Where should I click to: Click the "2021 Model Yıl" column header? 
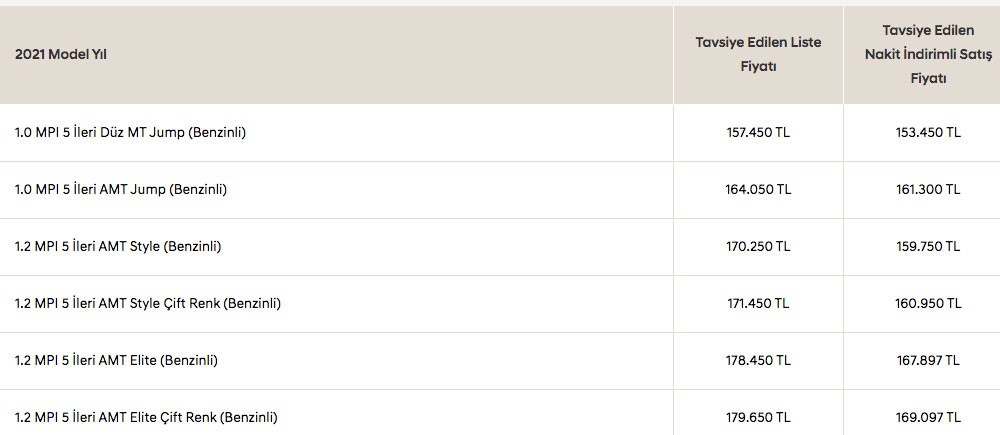(61, 54)
